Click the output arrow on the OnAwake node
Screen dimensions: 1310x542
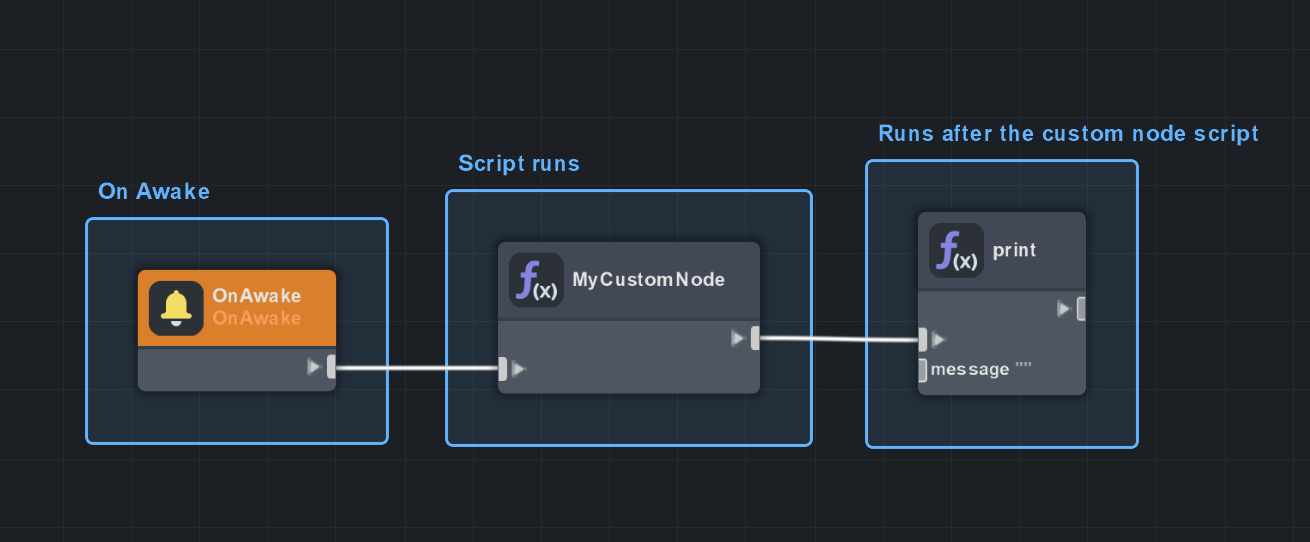tap(314, 367)
